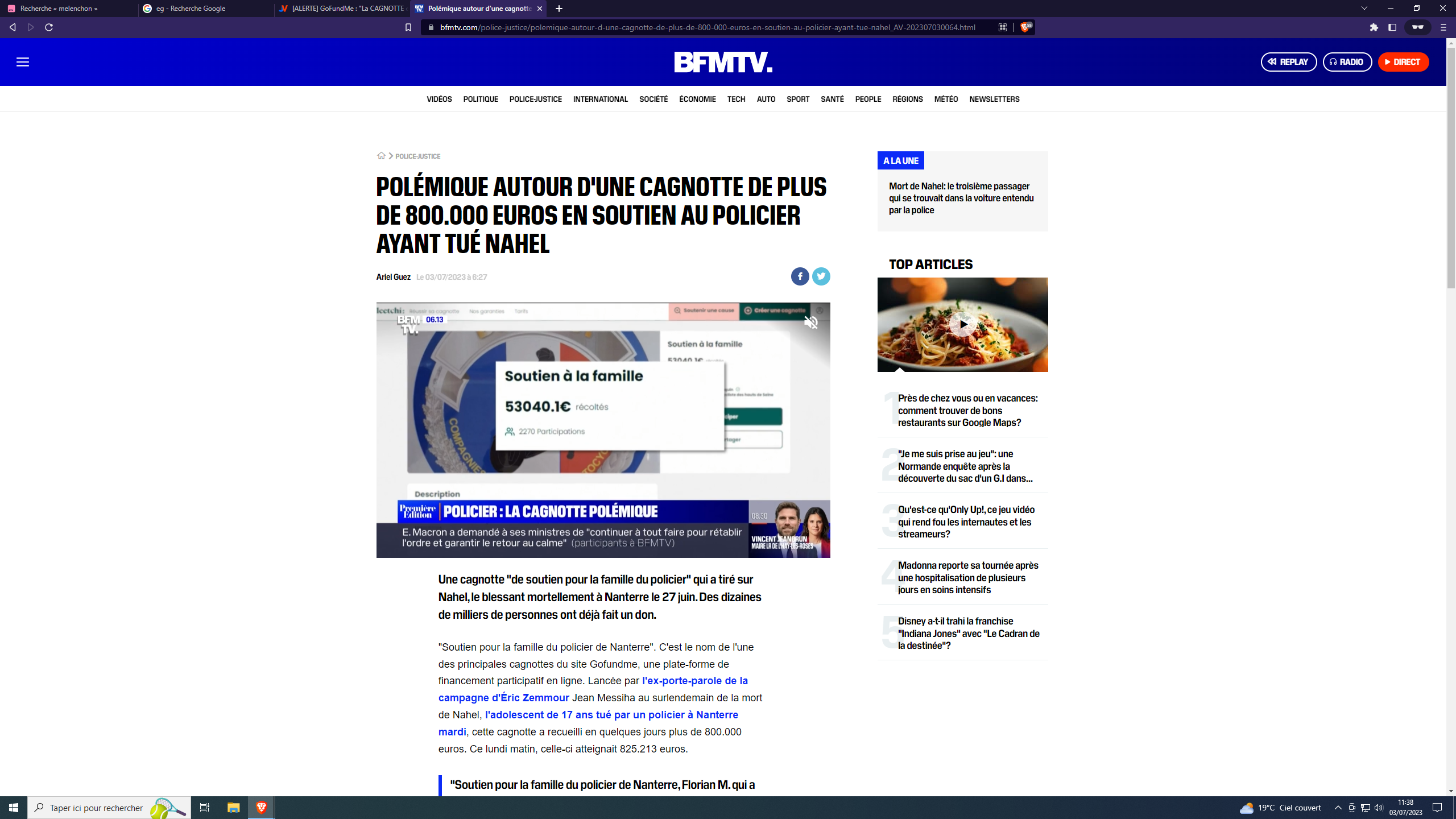Share article on Twitter
1456x819 pixels.
point(821,276)
